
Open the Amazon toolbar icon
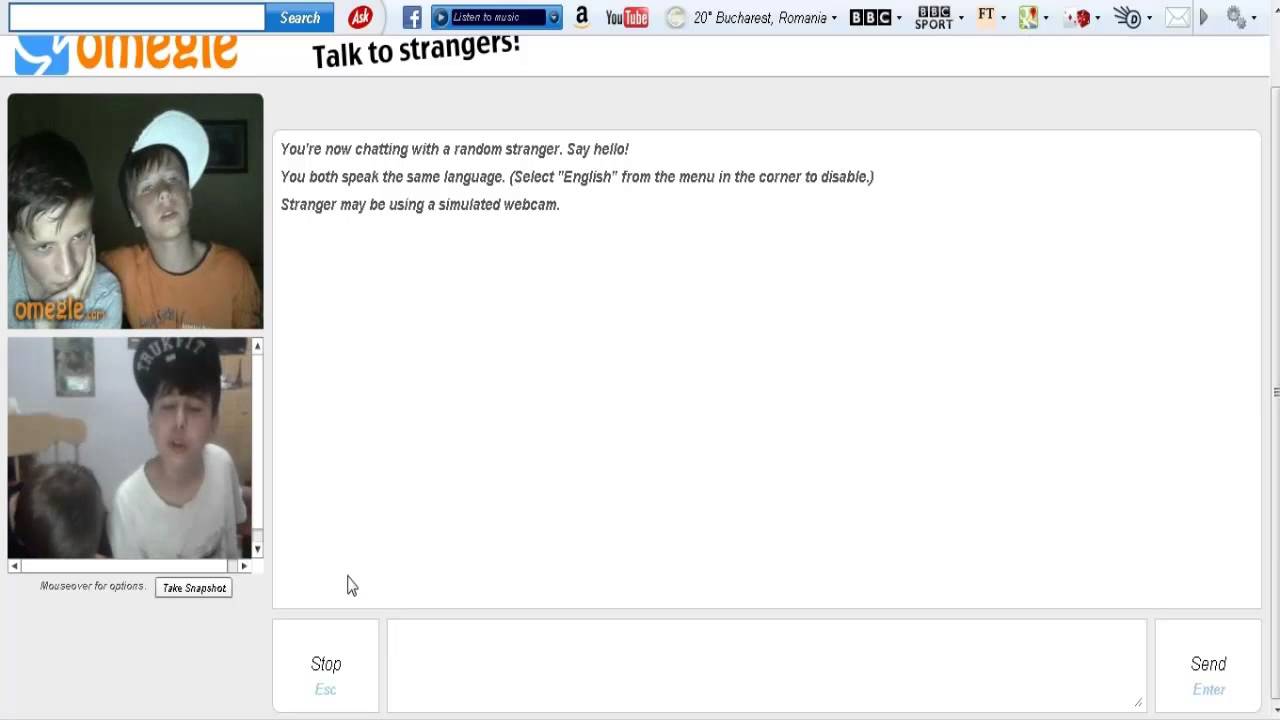pyautogui.click(x=582, y=17)
